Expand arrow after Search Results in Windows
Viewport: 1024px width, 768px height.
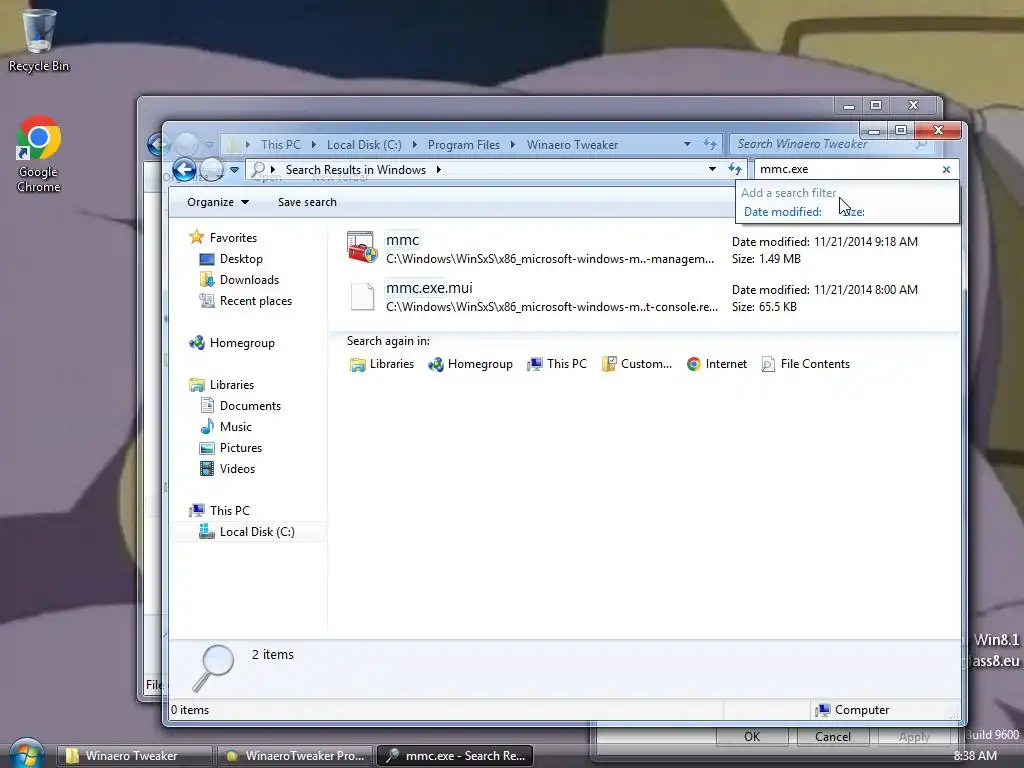click(438, 170)
